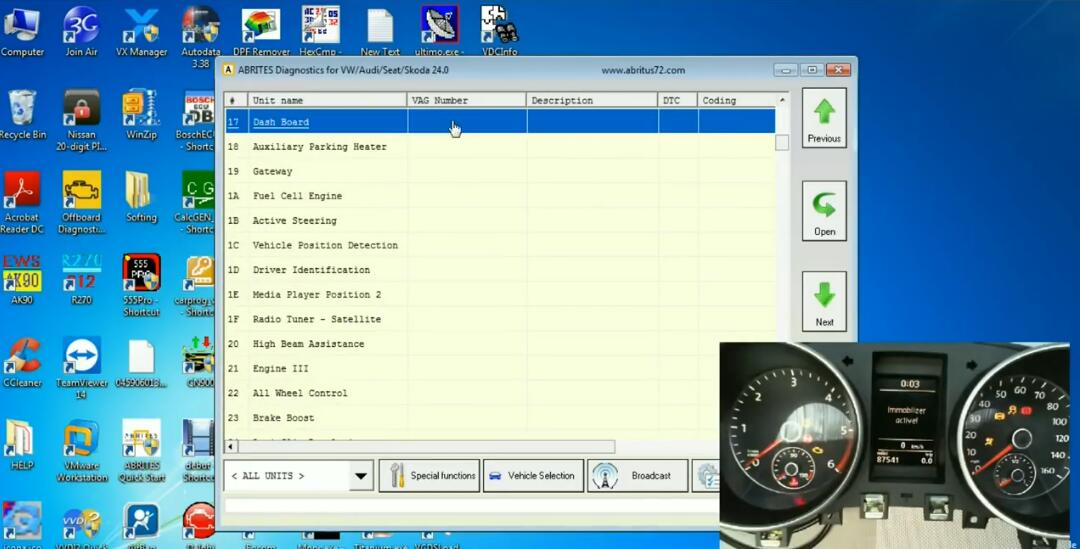Select the 19 Gateway unit row
1080x549 pixels.
[500, 172]
